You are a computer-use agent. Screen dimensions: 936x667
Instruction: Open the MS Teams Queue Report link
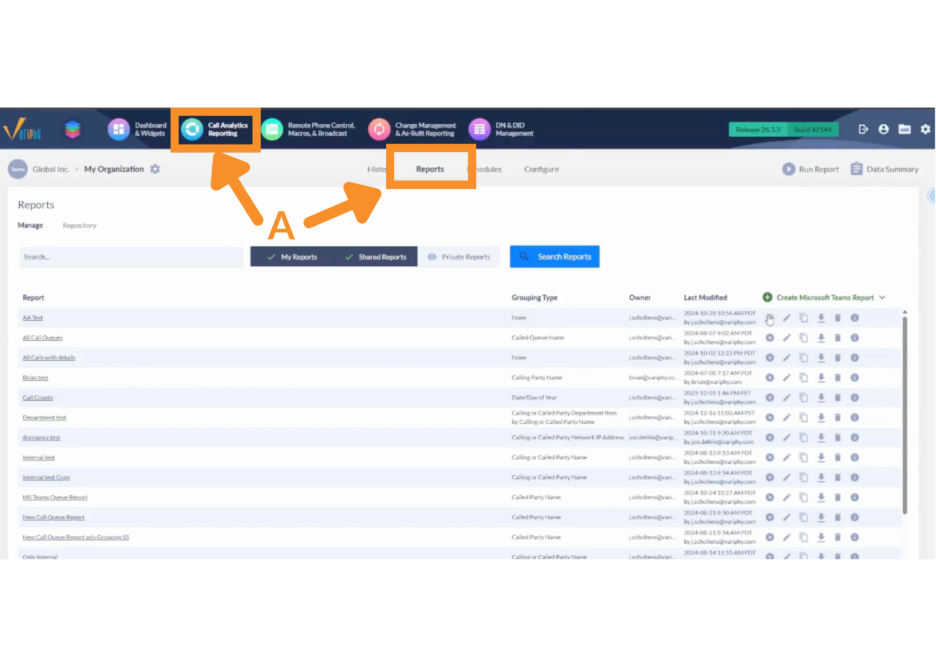[55, 497]
